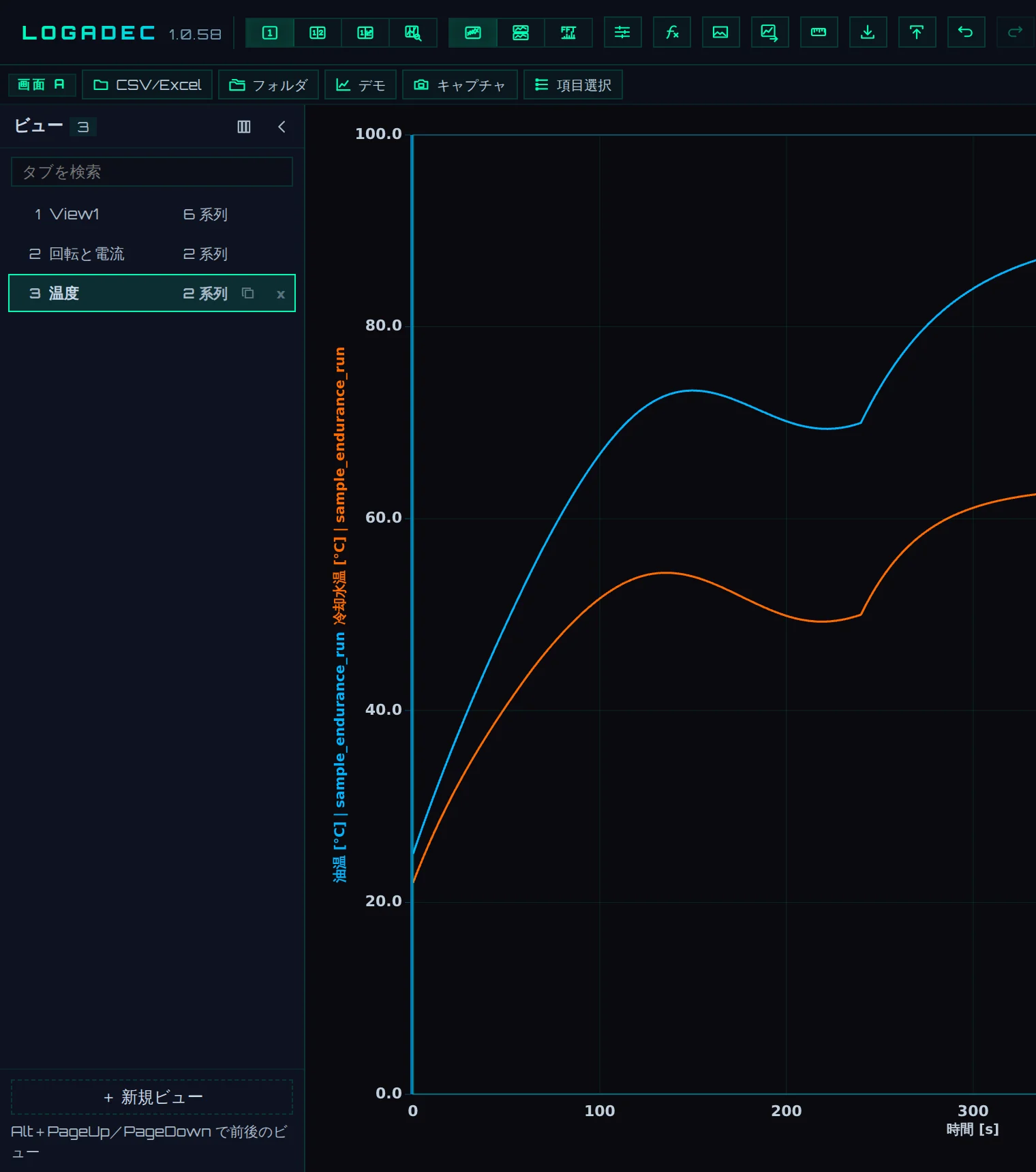Load the デモ data

click(361, 84)
